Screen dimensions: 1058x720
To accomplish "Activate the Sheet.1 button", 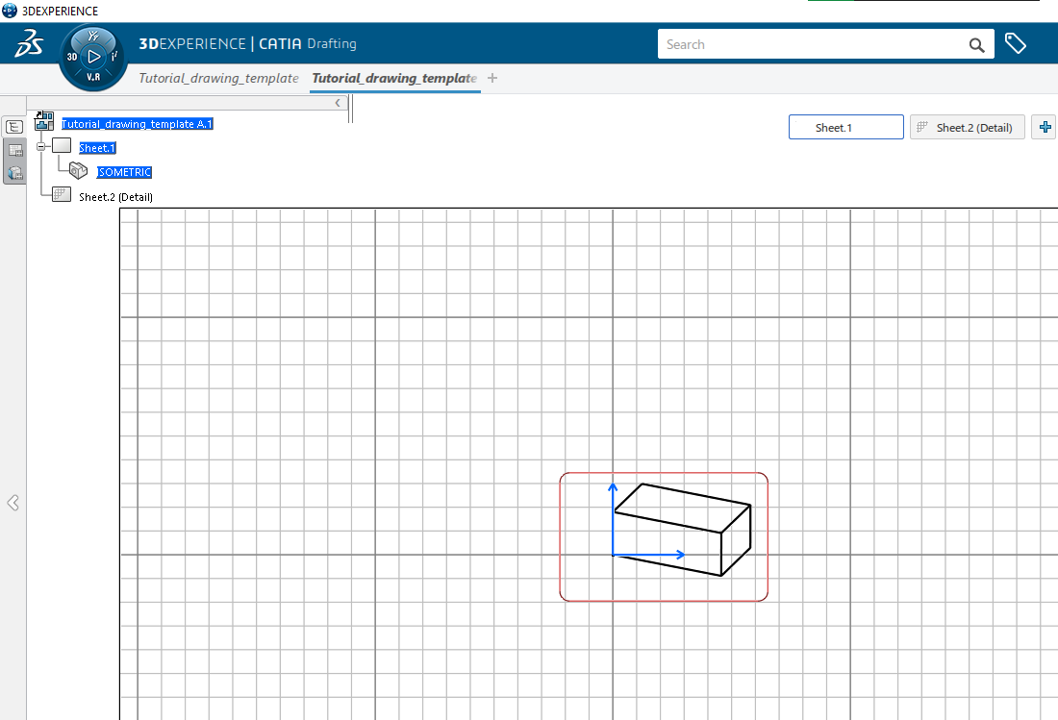I will pyautogui.click(x=845, y=127).
